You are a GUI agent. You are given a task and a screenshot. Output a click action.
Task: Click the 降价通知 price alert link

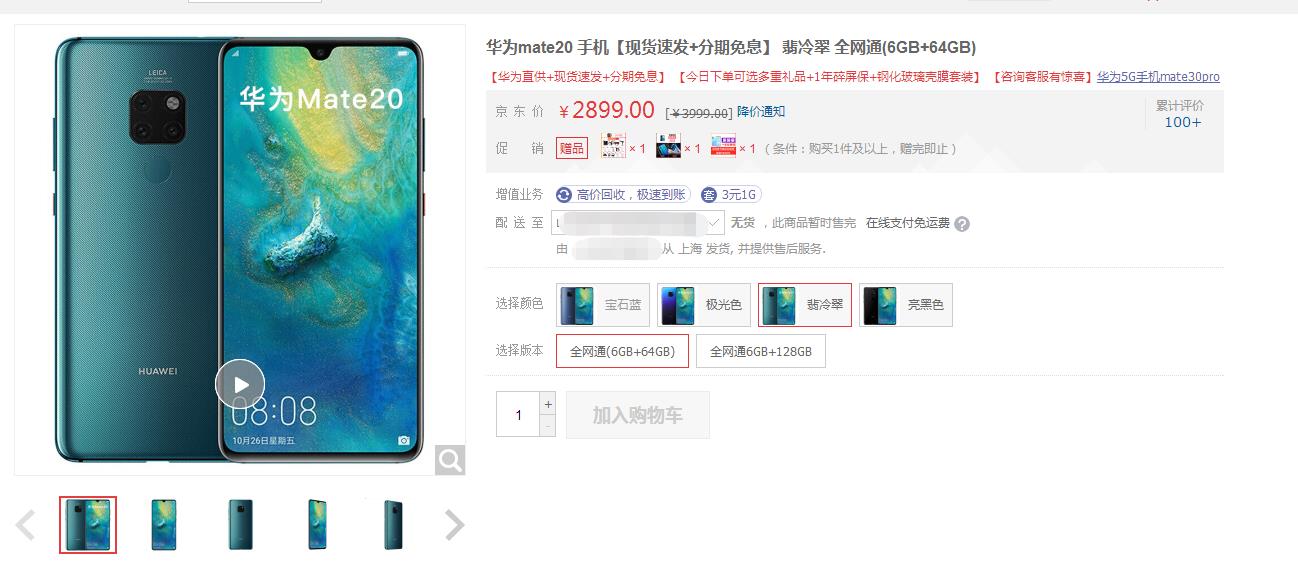(761, 112)
